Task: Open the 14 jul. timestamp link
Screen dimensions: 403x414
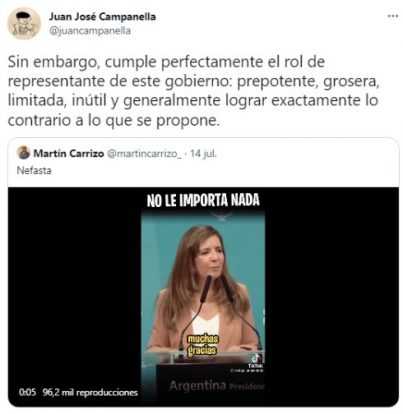Action: pyautogui.click(x=203, y=153)
